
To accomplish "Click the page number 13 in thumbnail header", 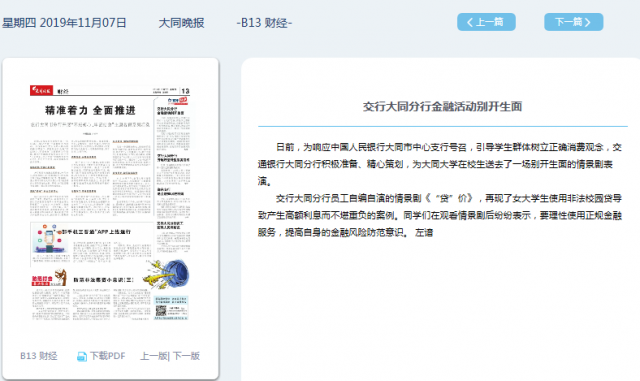I will click(x=185, y=91).
